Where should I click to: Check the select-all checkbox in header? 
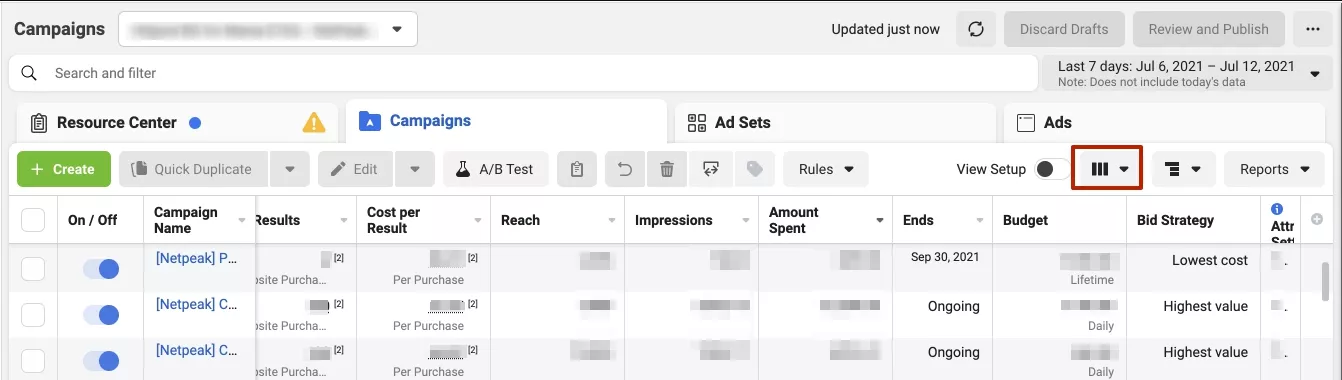[33, 220]
